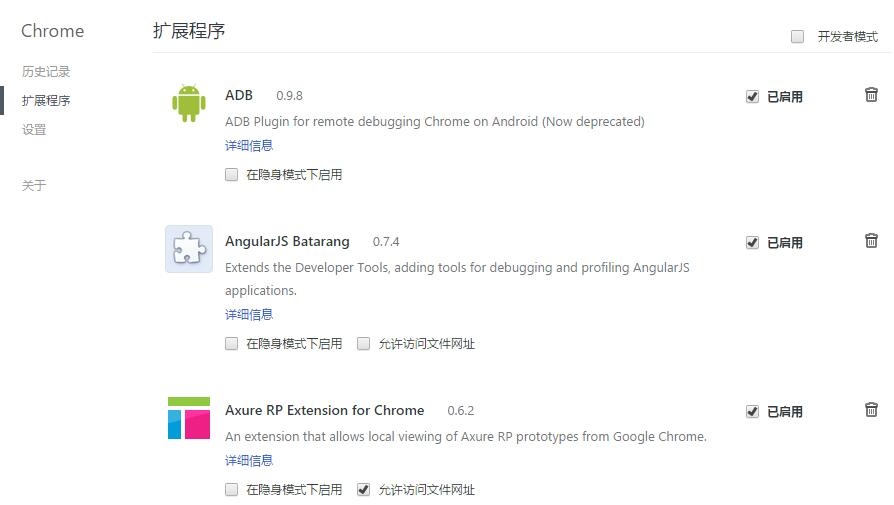This screenshot has width=894, height=505.
Task: Disable the ADB extension's enabled checkbox
Action: tap(752, 97)
